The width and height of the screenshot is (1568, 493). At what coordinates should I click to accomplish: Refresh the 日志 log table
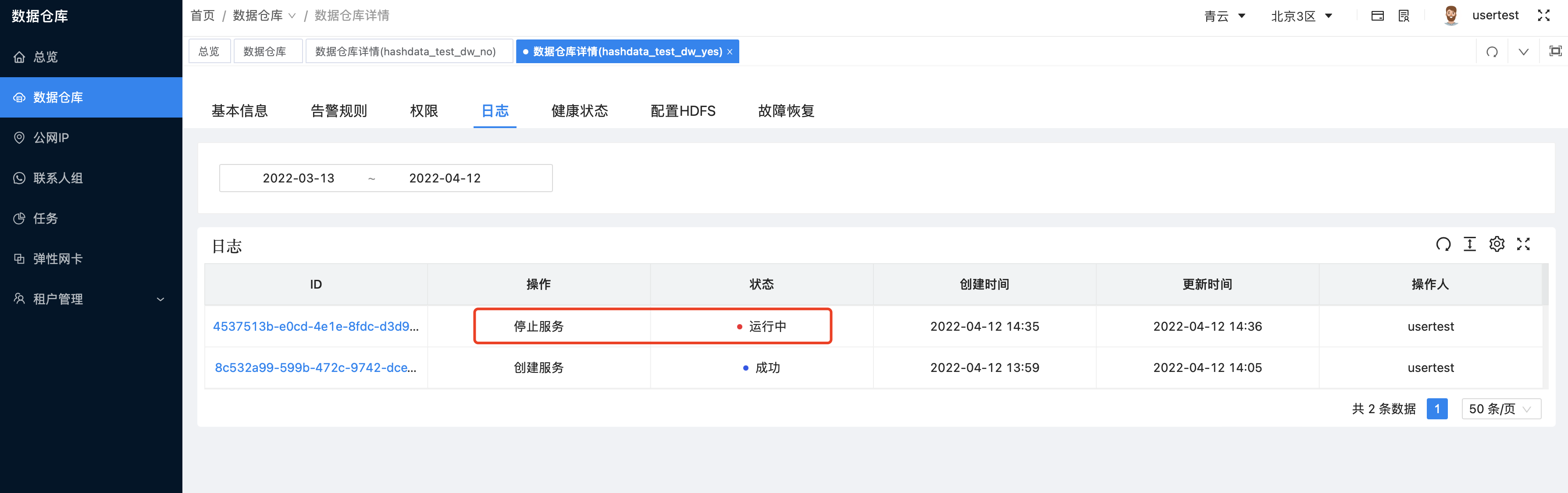tap(1442, 244)
